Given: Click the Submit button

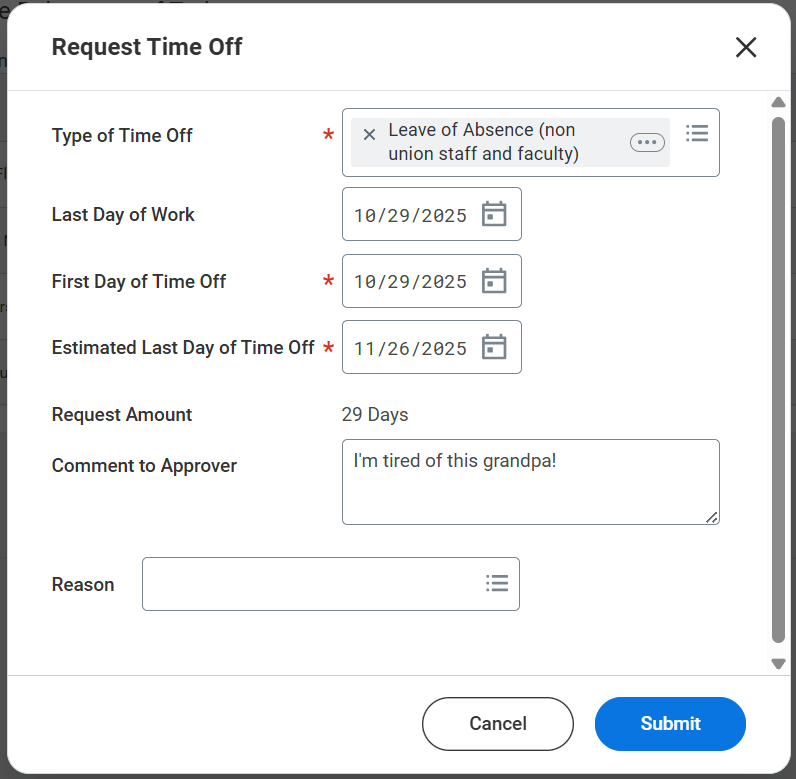Looking at the screenshot, I should click(670, 723).
